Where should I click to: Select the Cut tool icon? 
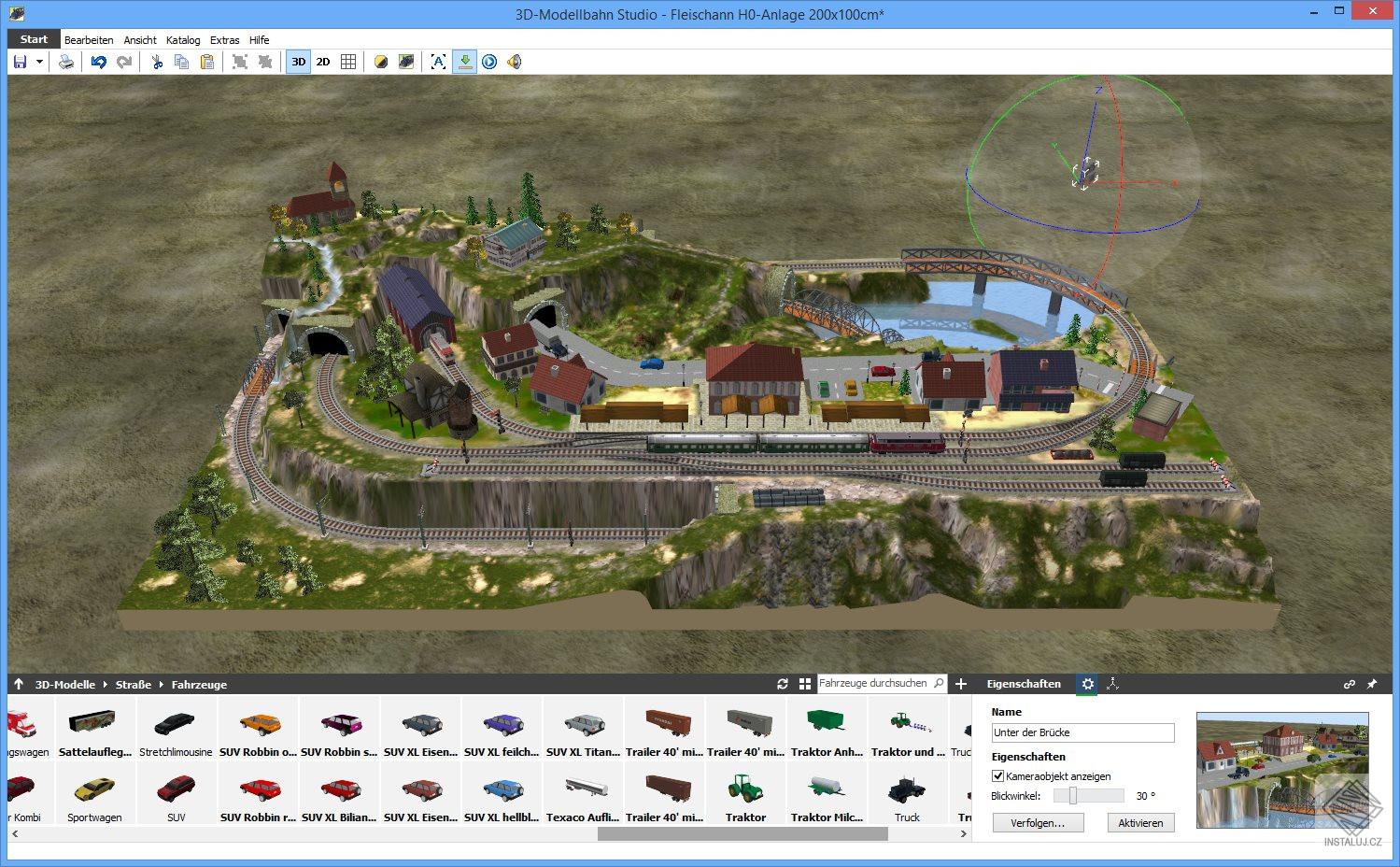pyautogui.click(x=157, y=62)
